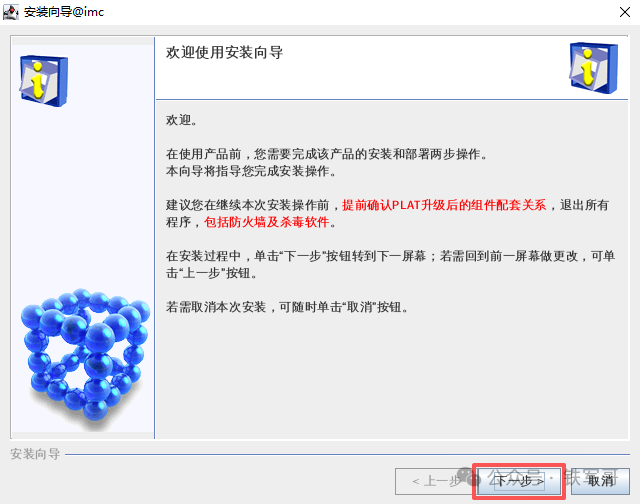640x504 pixels.
Task: Click the greyed-out < 上一步 button
Action: click(x=434, y=481)
